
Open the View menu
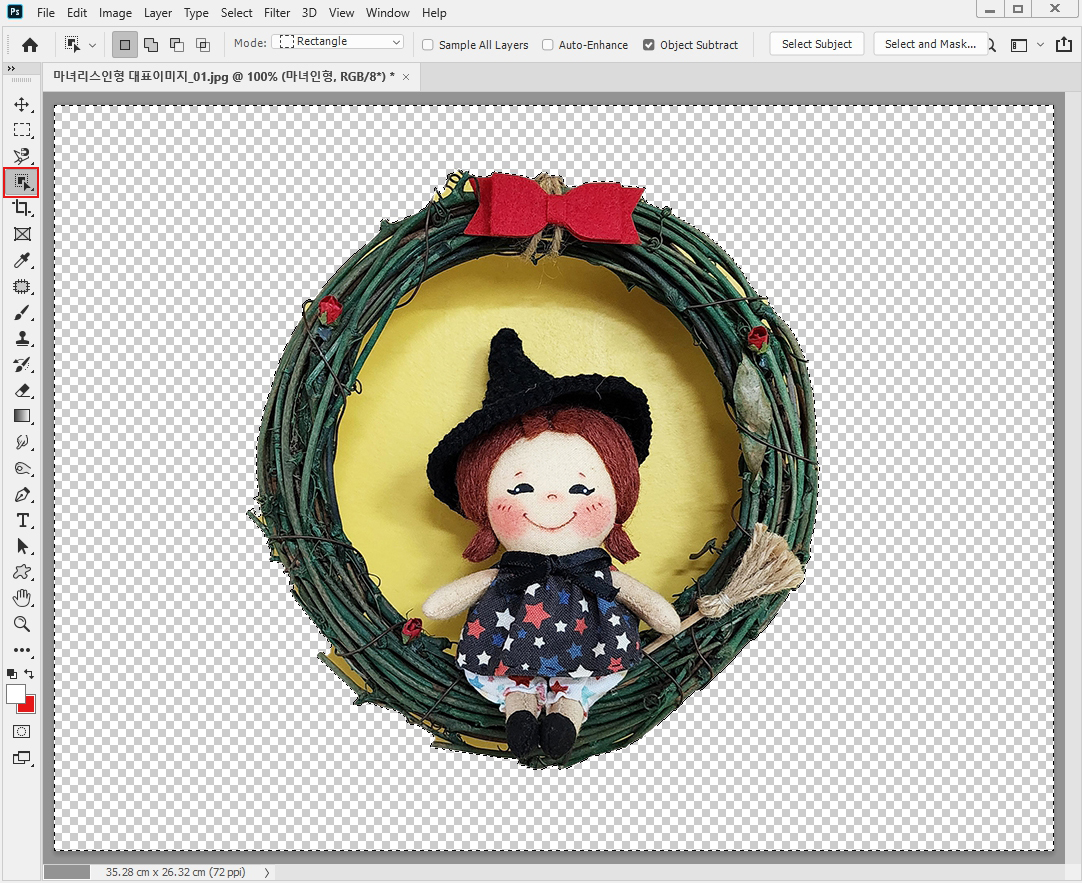(342, 12)
